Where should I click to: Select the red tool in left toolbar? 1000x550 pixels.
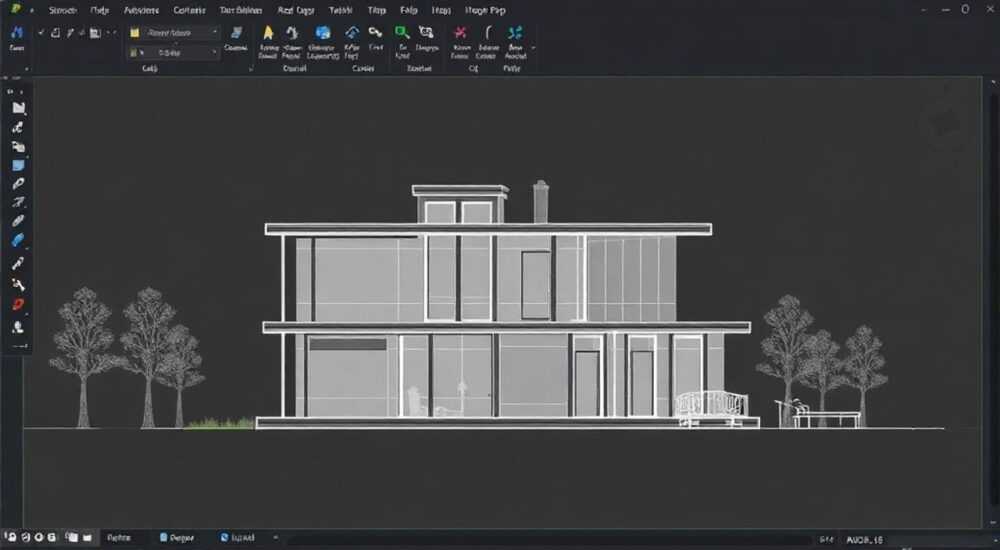(18, 304)
